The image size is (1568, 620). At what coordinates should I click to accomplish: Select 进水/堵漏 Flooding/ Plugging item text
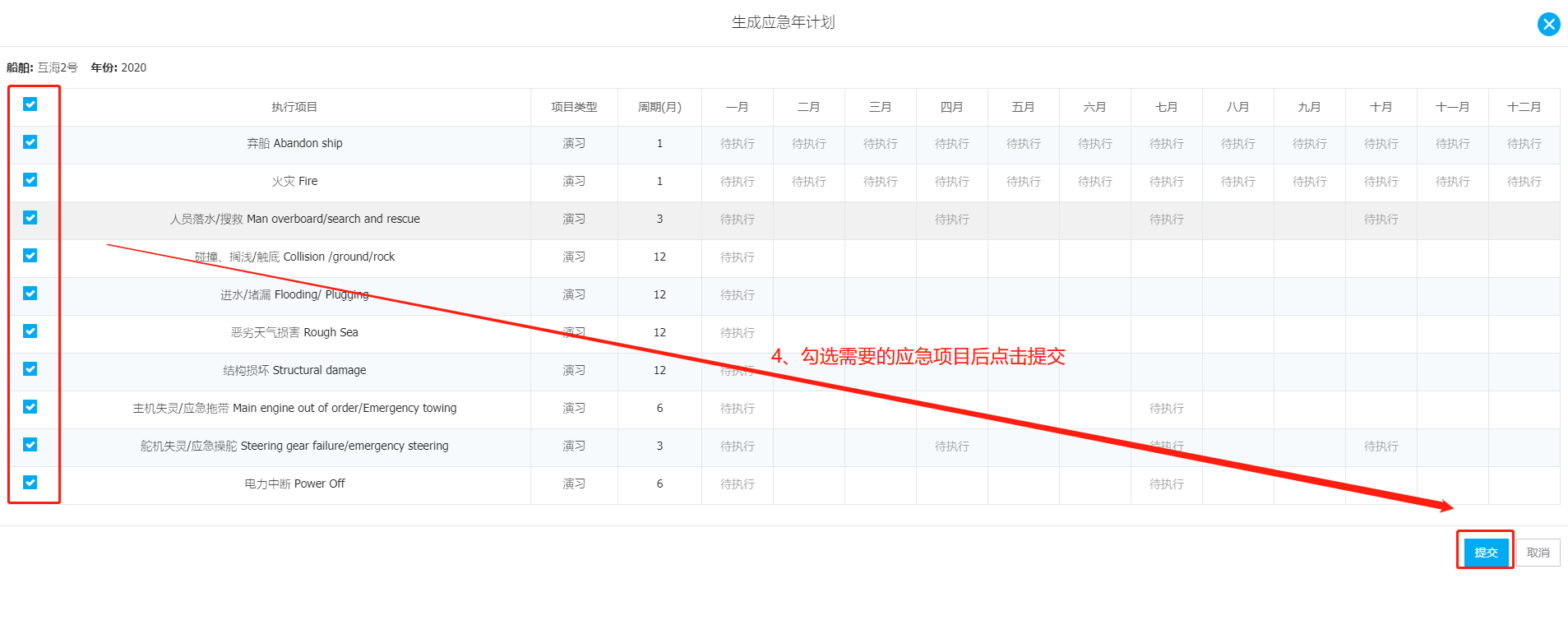point(294,294)
